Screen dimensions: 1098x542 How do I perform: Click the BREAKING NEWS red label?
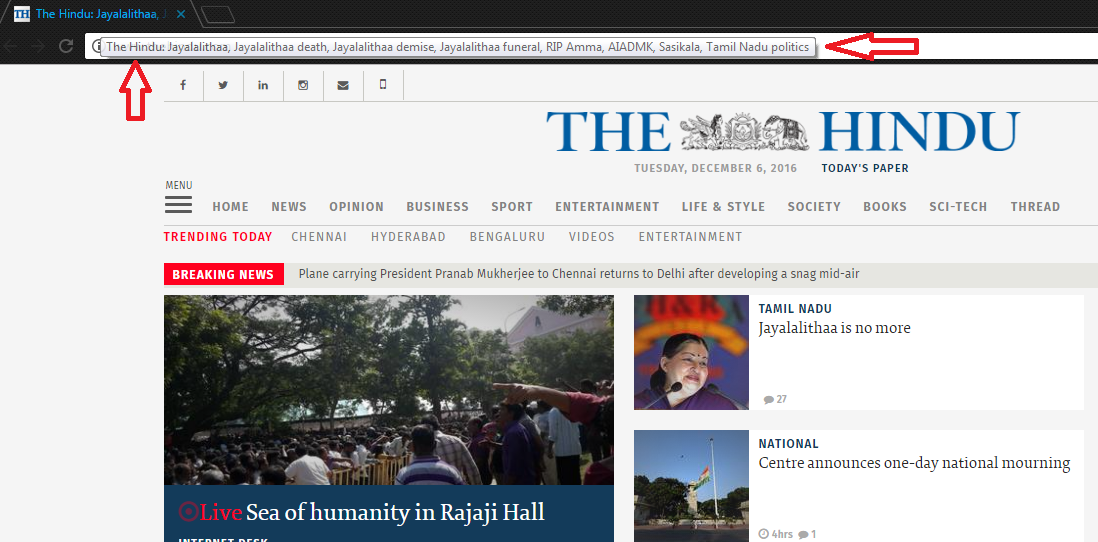point(223,275)
